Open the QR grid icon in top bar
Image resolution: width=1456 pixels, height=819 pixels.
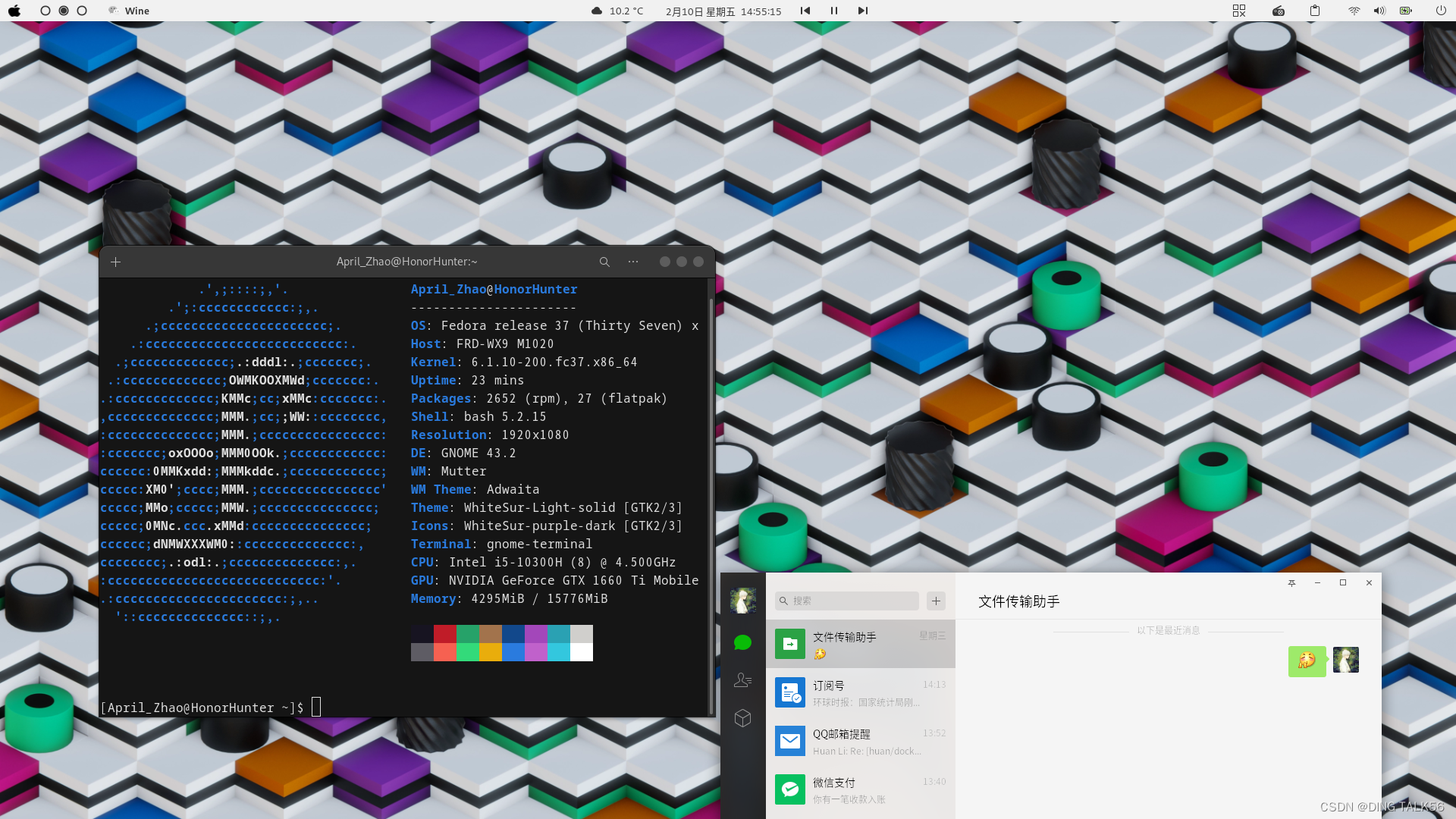tap(1239, 11)
